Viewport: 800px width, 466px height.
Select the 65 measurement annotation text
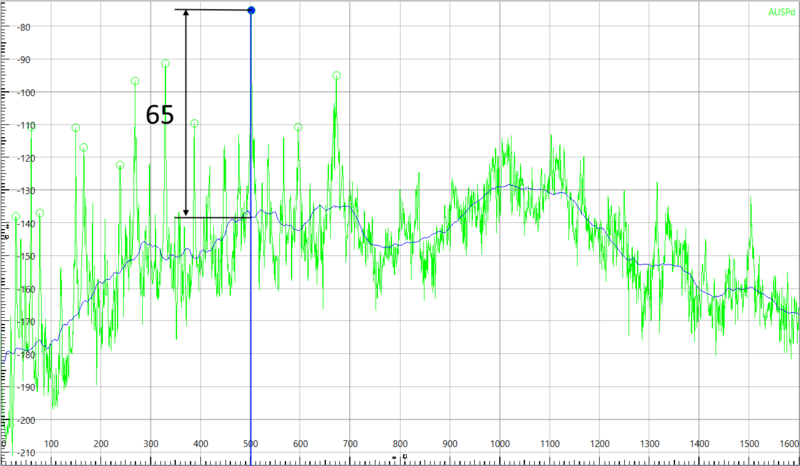(x=159, y=115)
